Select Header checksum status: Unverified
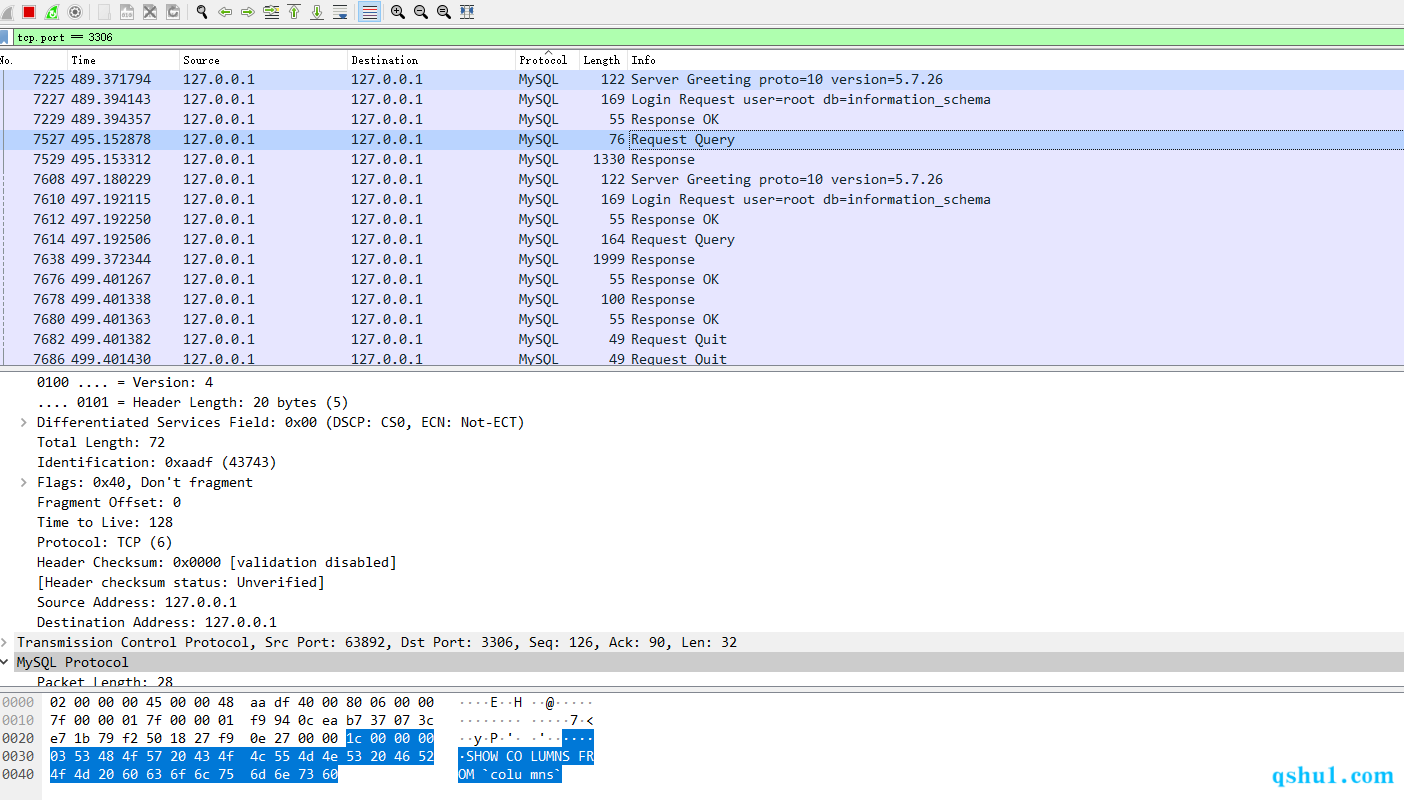Screen dimensions: 1404x800 coord(181,582)
